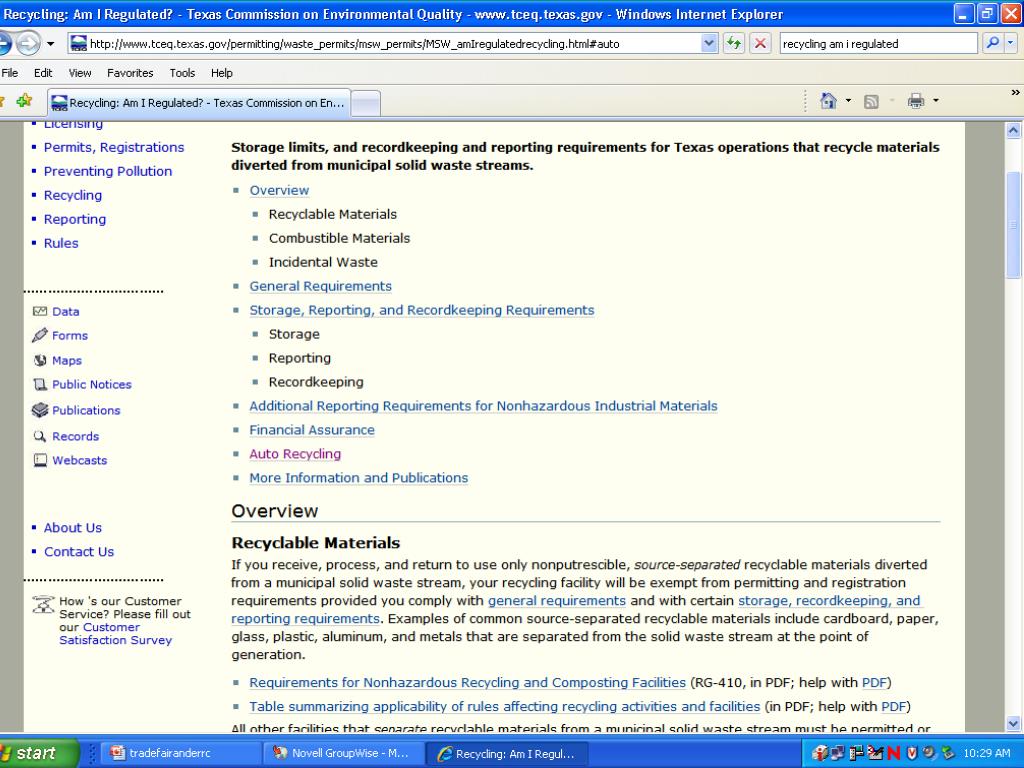Image resolution: width=1024 pixels, height=768 pixels.
Task: Expand the Print options dropdown arrow
Action: [x=935, y=101]
